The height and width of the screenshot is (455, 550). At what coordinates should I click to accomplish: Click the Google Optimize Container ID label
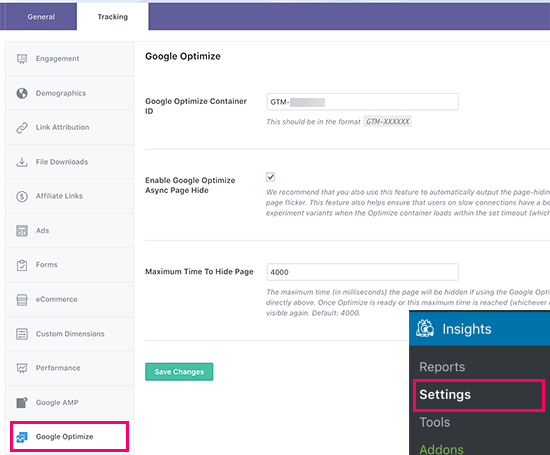click(x=196, y=106)
